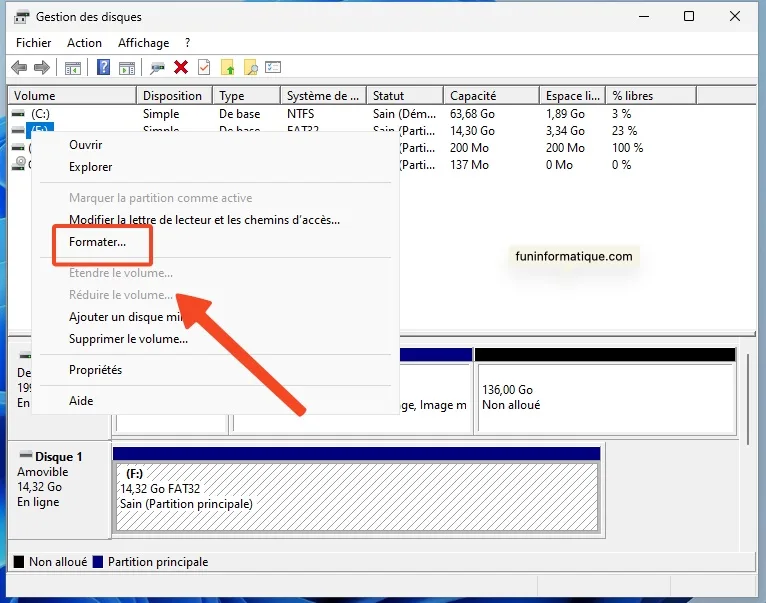This screenshot has height=603, width=766.
Task: Choose Formater... in the context menu
Action: [215, 242]
